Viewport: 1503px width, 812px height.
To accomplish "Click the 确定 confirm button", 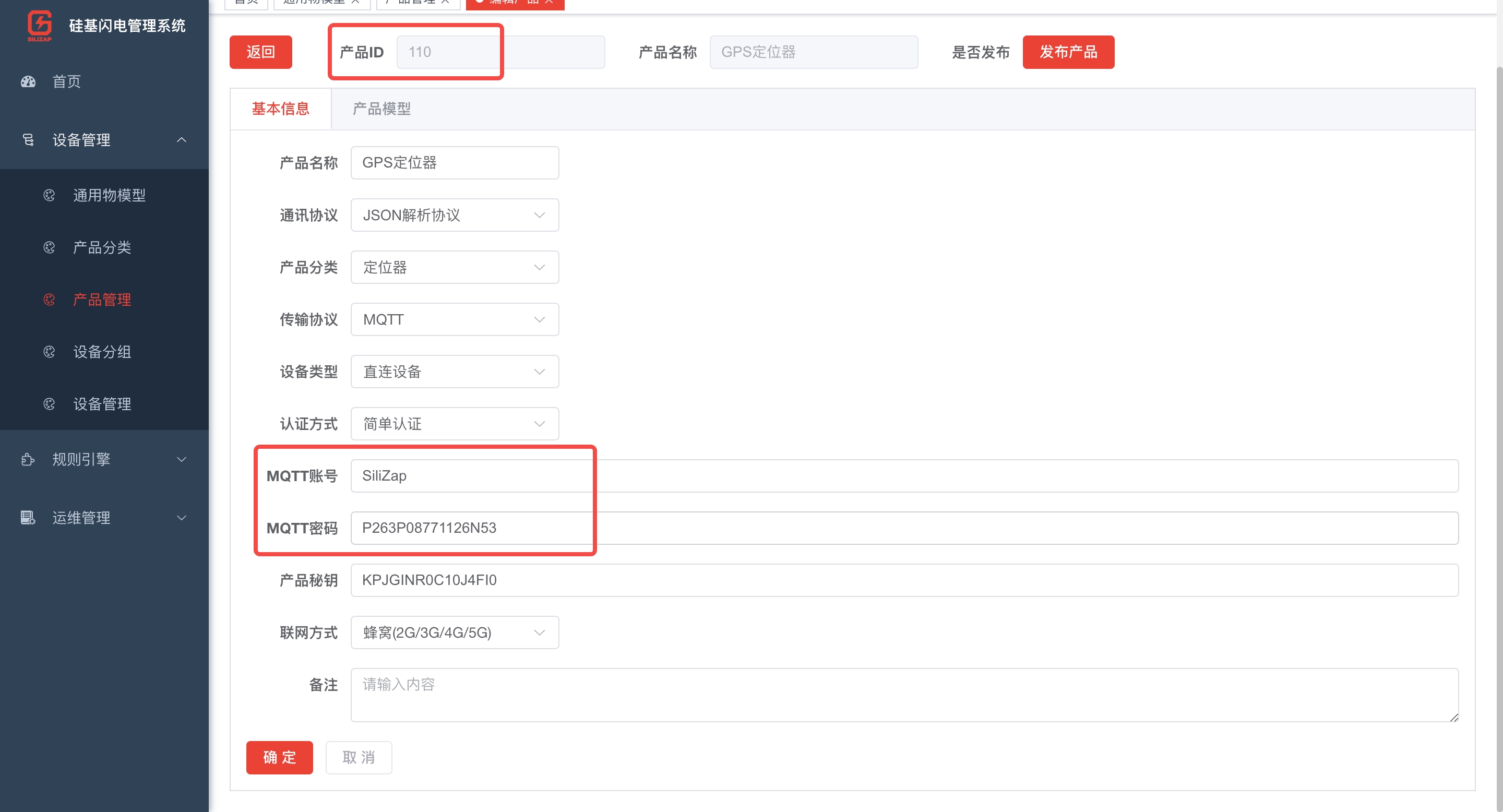I will tap(280, 757).
